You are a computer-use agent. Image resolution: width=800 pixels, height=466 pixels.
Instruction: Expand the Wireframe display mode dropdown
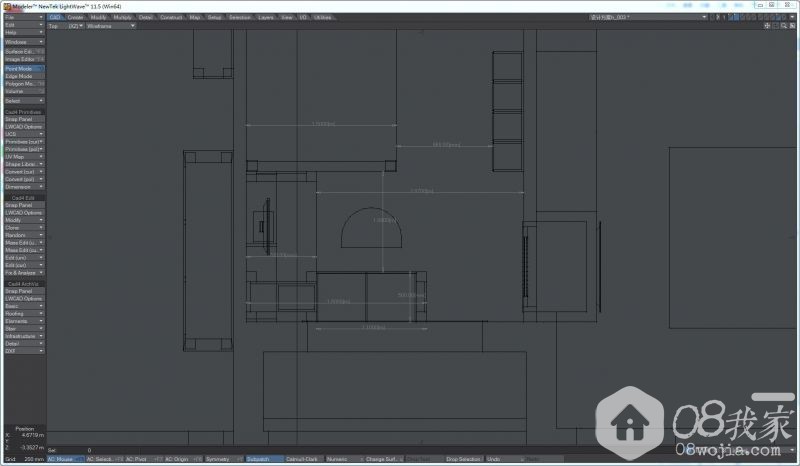110,26
